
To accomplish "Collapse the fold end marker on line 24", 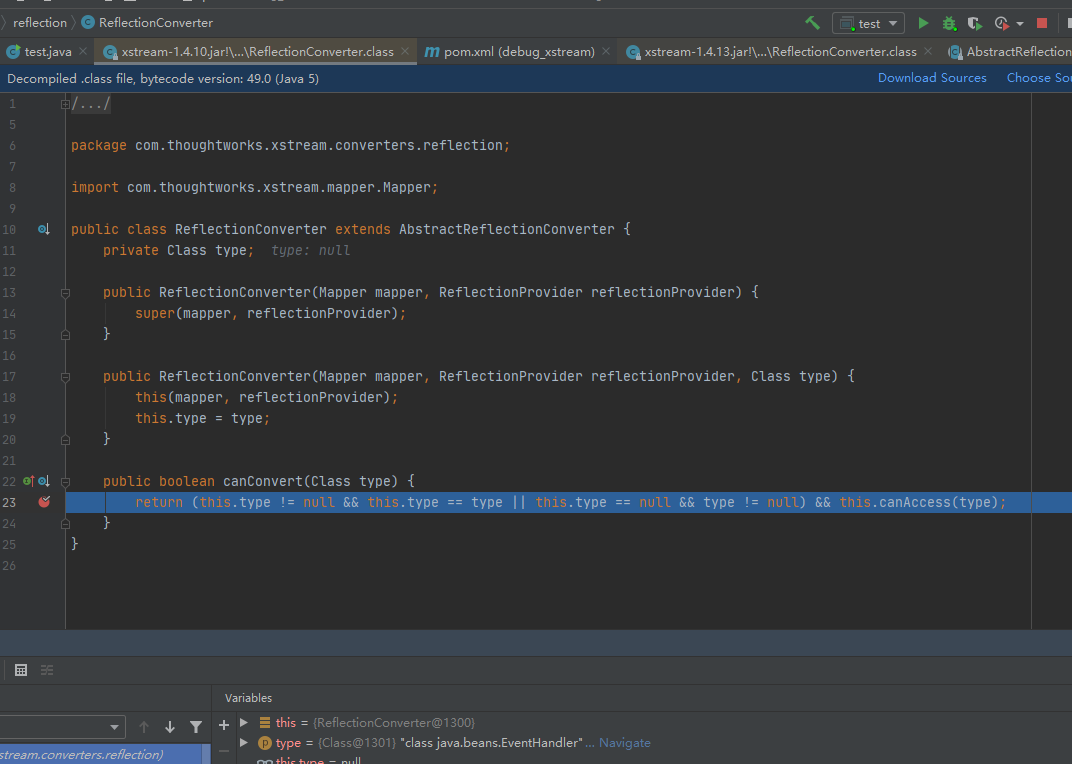I will click(x=66, y=524).
